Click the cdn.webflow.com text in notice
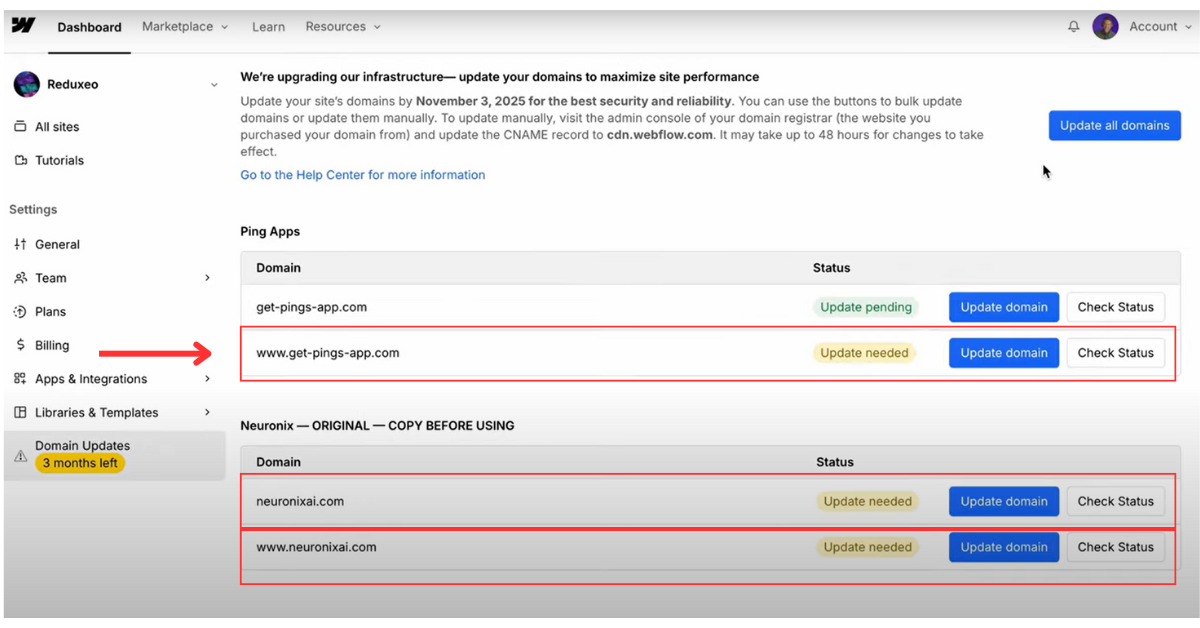Viewport: 1200px width, 628px height. 660,135
